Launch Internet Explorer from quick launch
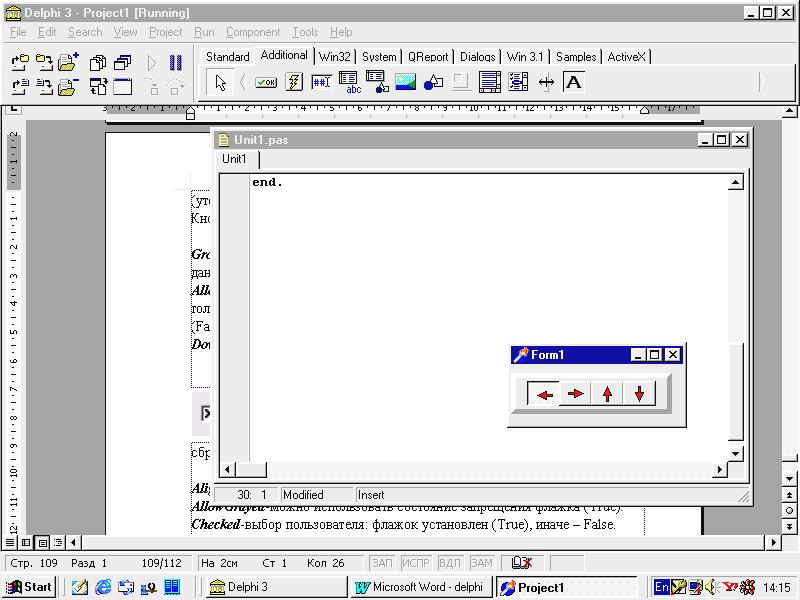The width and height of the screenshot is (800, 600). (x=103, y=587)
